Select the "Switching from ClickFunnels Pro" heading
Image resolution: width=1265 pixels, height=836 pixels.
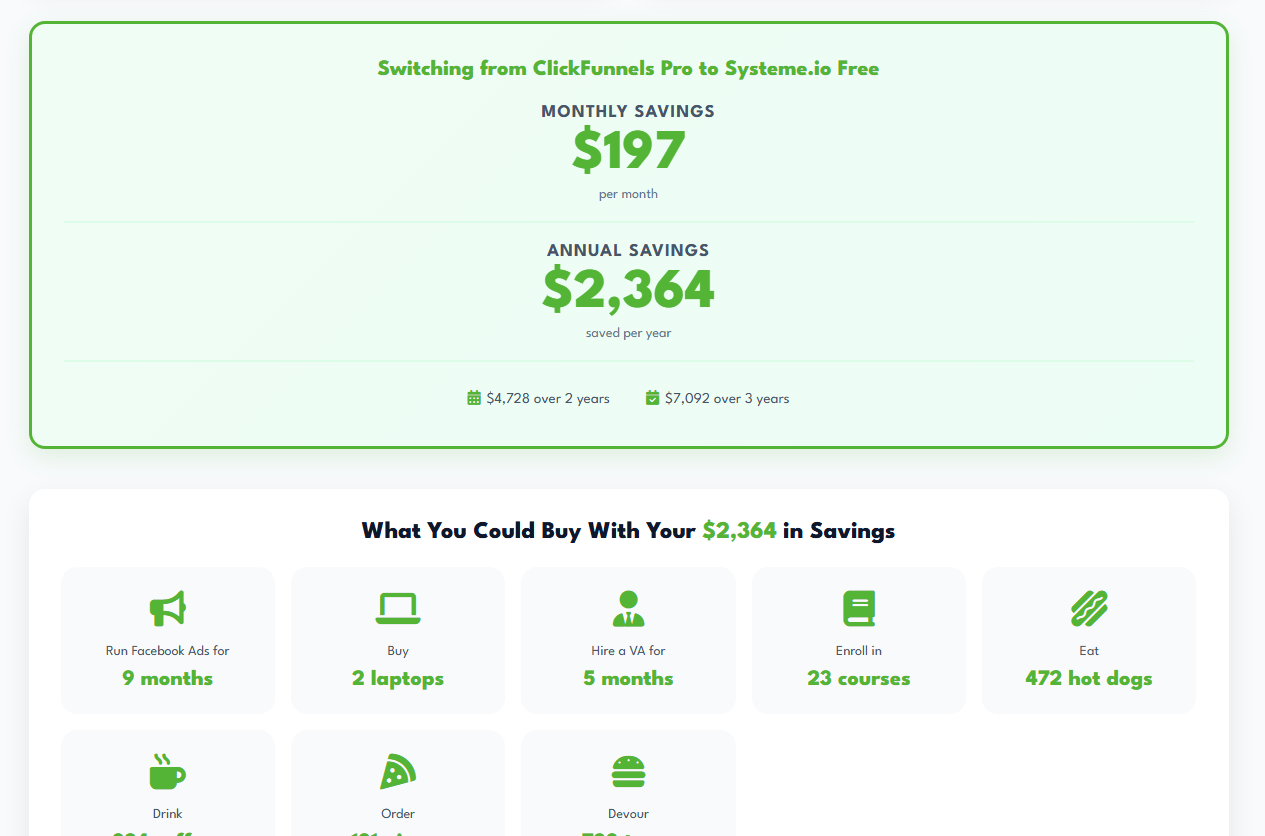point(628,69)
